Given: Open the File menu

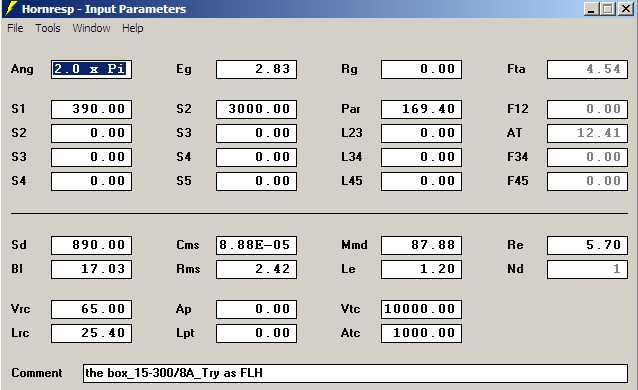Looking at the screenshot, I should [15, 28].
